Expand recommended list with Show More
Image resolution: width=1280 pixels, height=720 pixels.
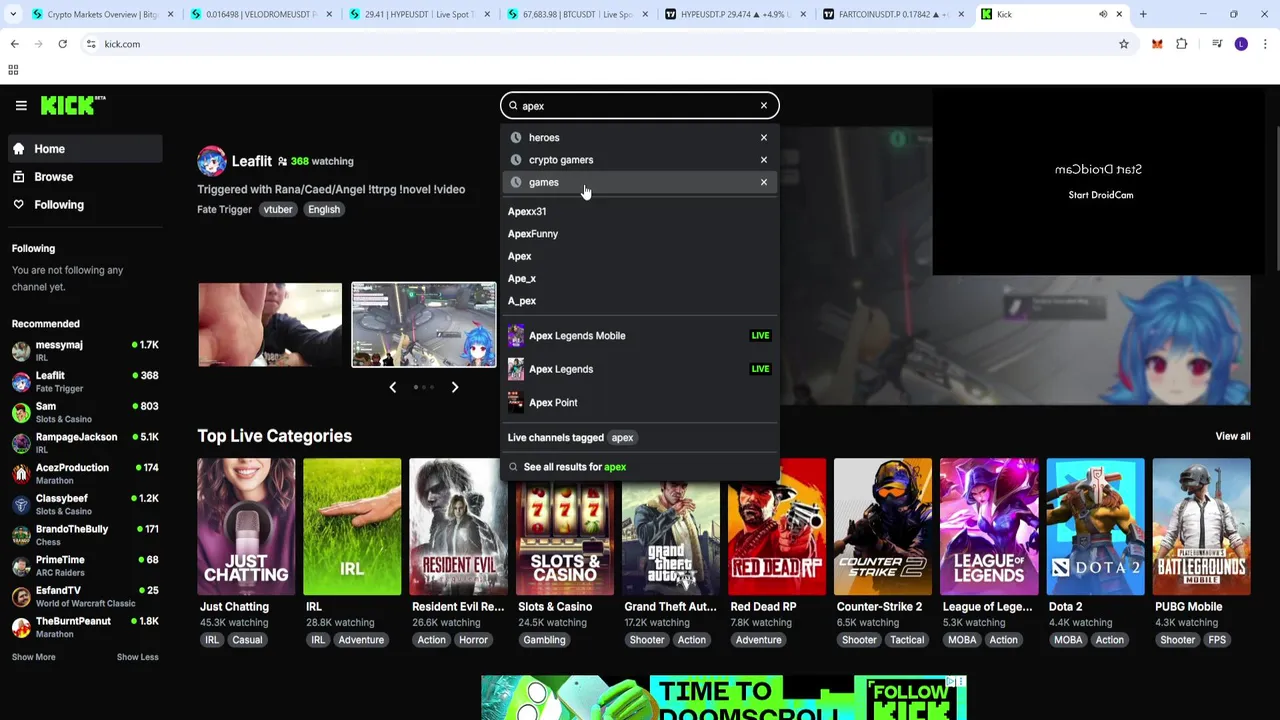click(34, 657)
